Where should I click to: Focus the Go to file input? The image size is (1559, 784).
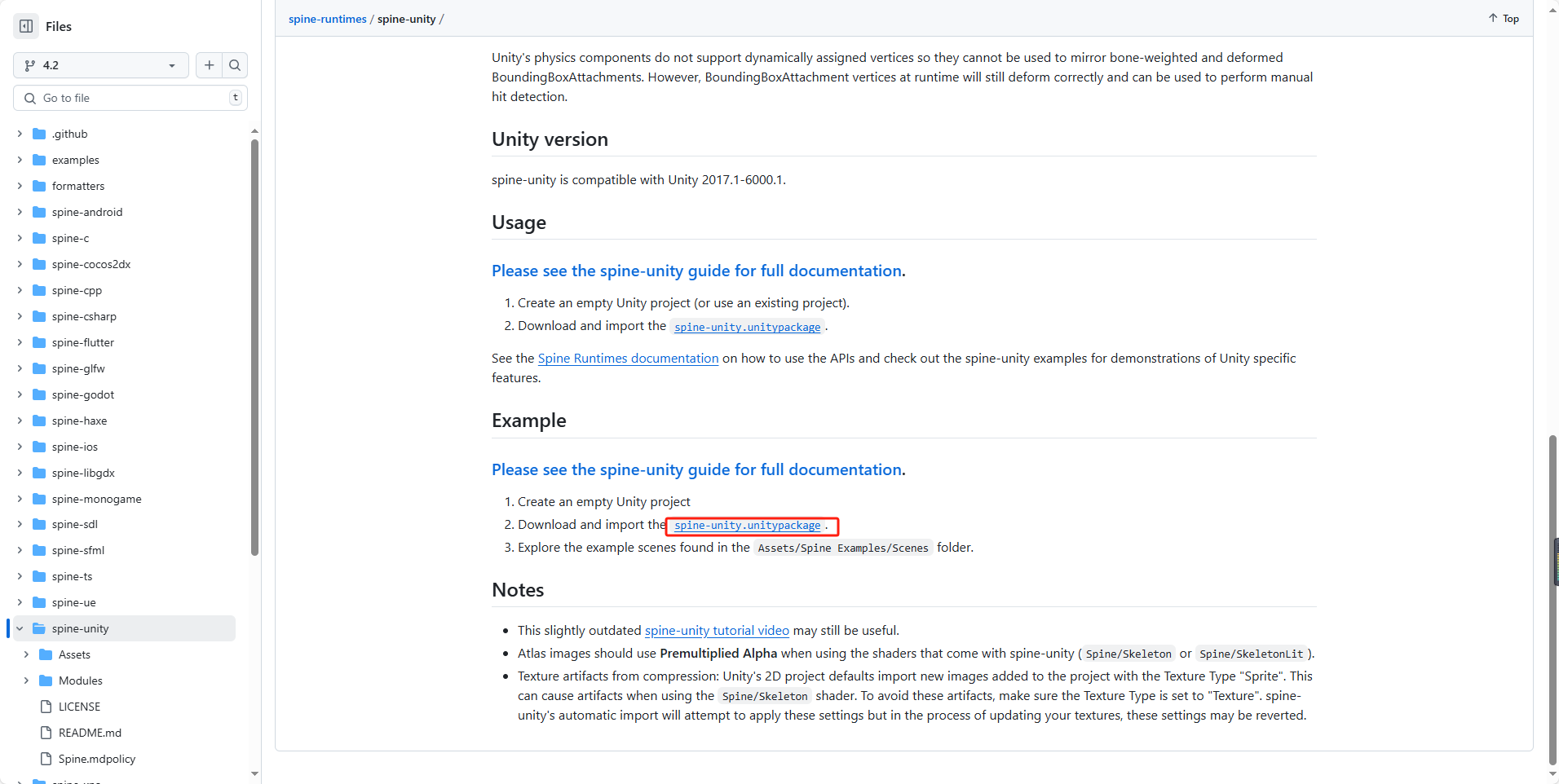[130, 98]
